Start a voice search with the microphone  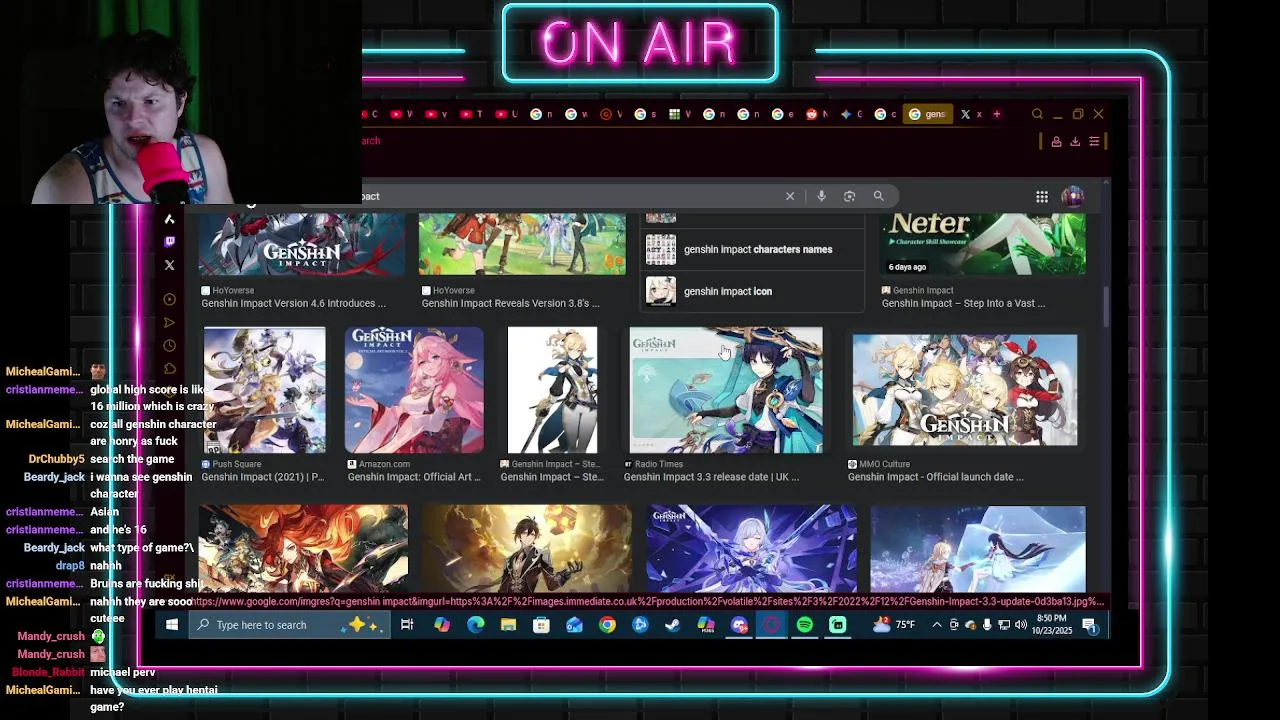pos(821,196)
